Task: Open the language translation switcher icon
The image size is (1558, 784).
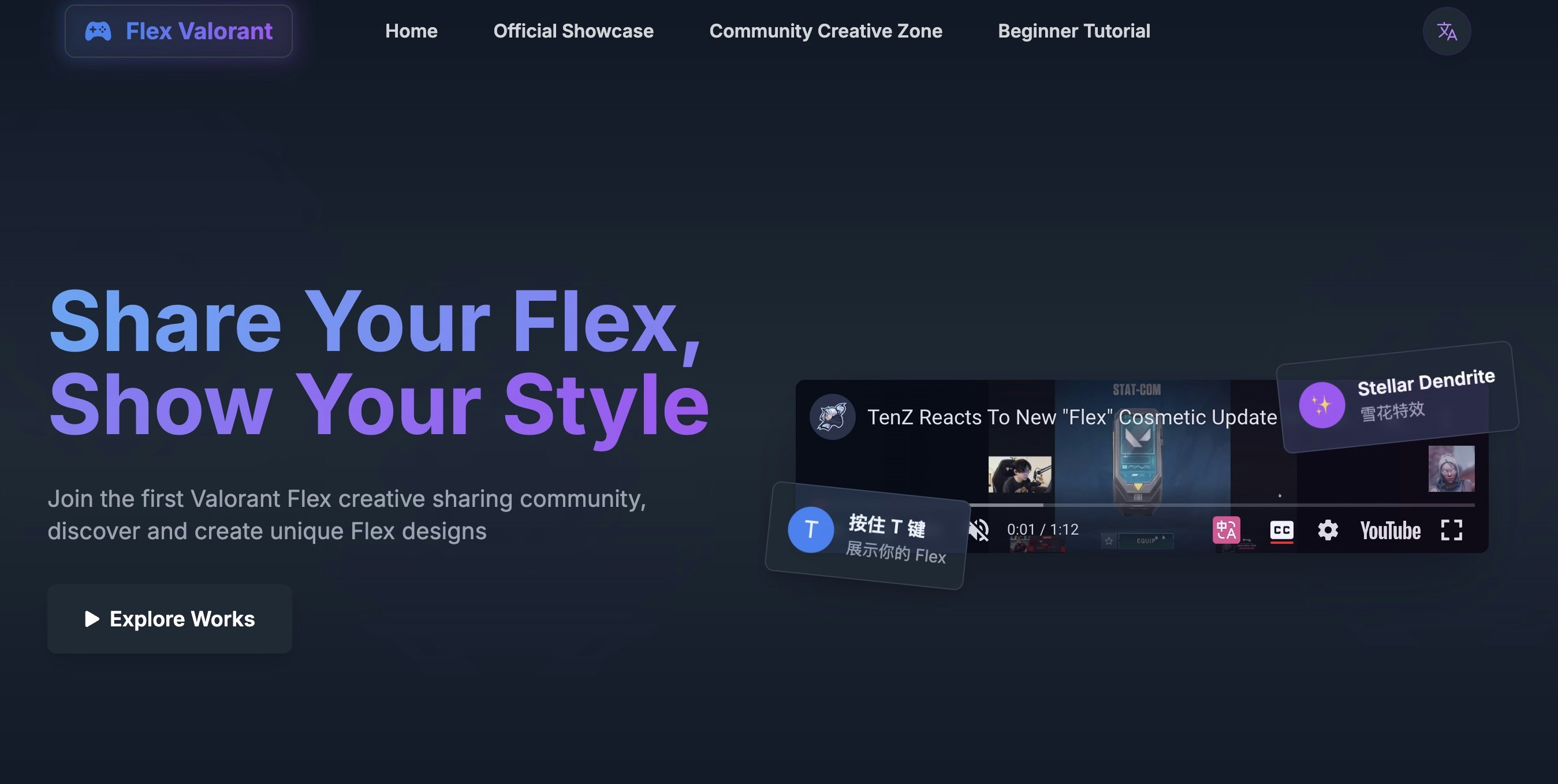Action: 1447,31
